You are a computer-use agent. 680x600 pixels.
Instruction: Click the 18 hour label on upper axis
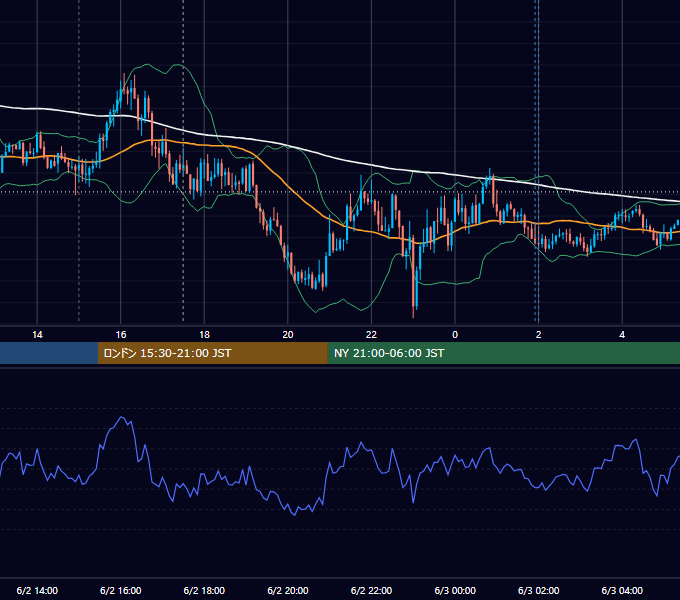(x=204, y=335)
